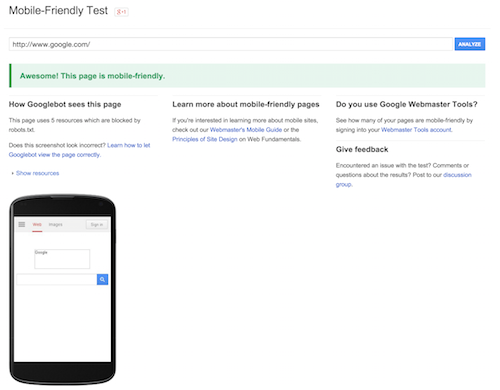Open 'Learn how to let Googlebot view' link
The image size is (500, 390).
point(79,150)
